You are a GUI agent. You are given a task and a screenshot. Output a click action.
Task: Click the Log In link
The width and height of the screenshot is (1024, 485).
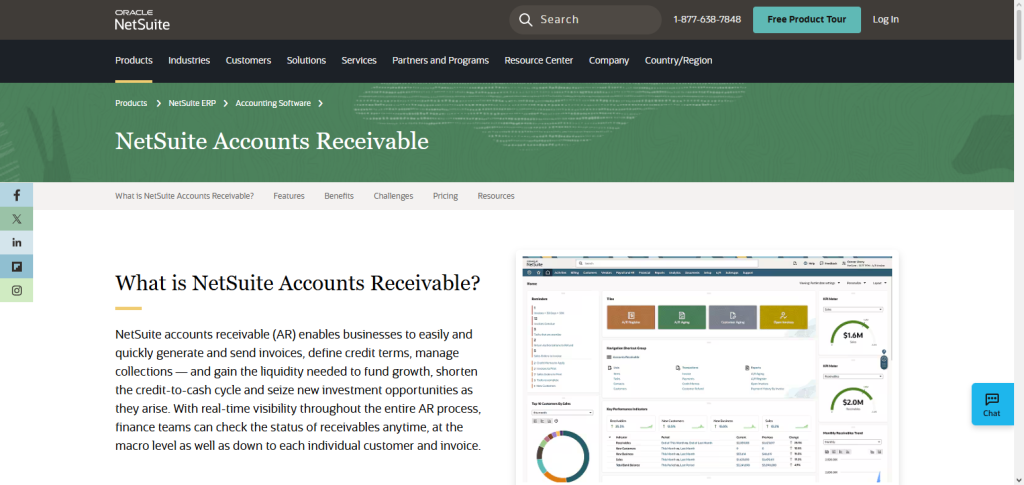(x=886, y=20)
